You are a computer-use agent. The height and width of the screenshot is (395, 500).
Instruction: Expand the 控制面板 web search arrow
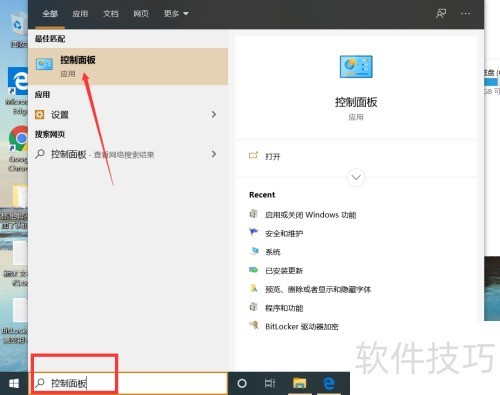pyautogui.click(x=214, y=154)
